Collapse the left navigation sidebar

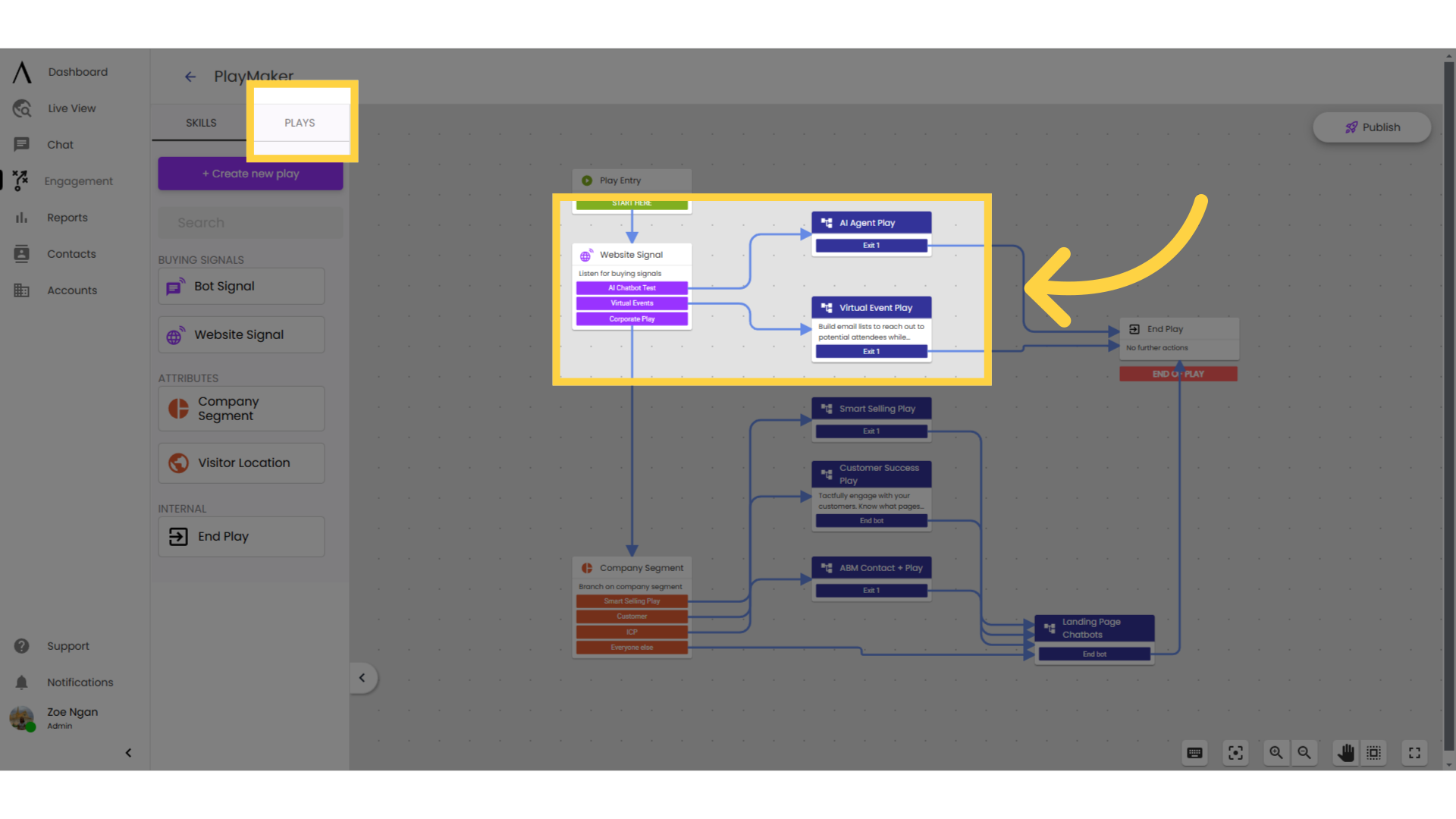(x=128, y=753)
